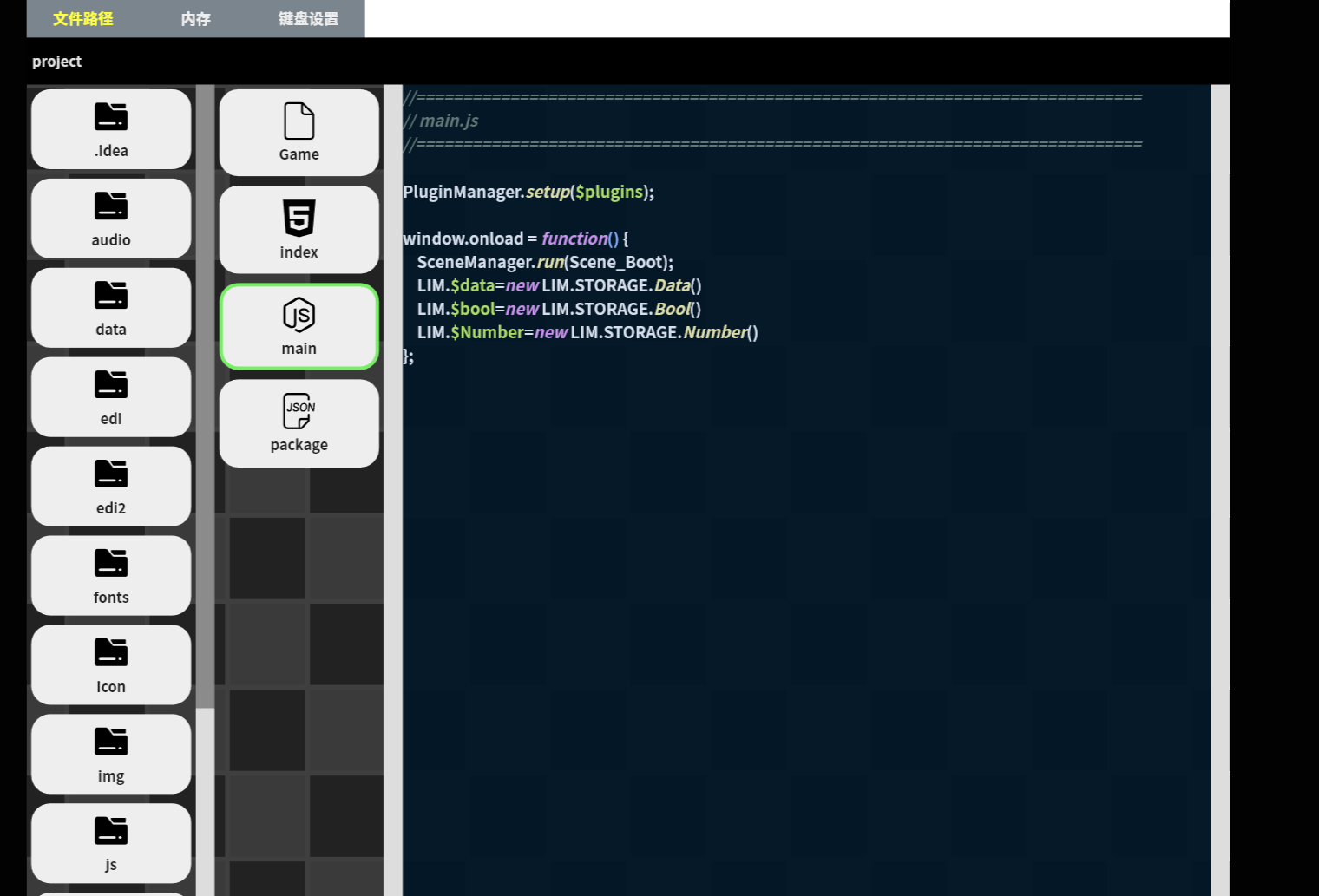Screen dimensions: 1319x896
Task: Click the 'img' folder name label
Action: click(111, 776)
